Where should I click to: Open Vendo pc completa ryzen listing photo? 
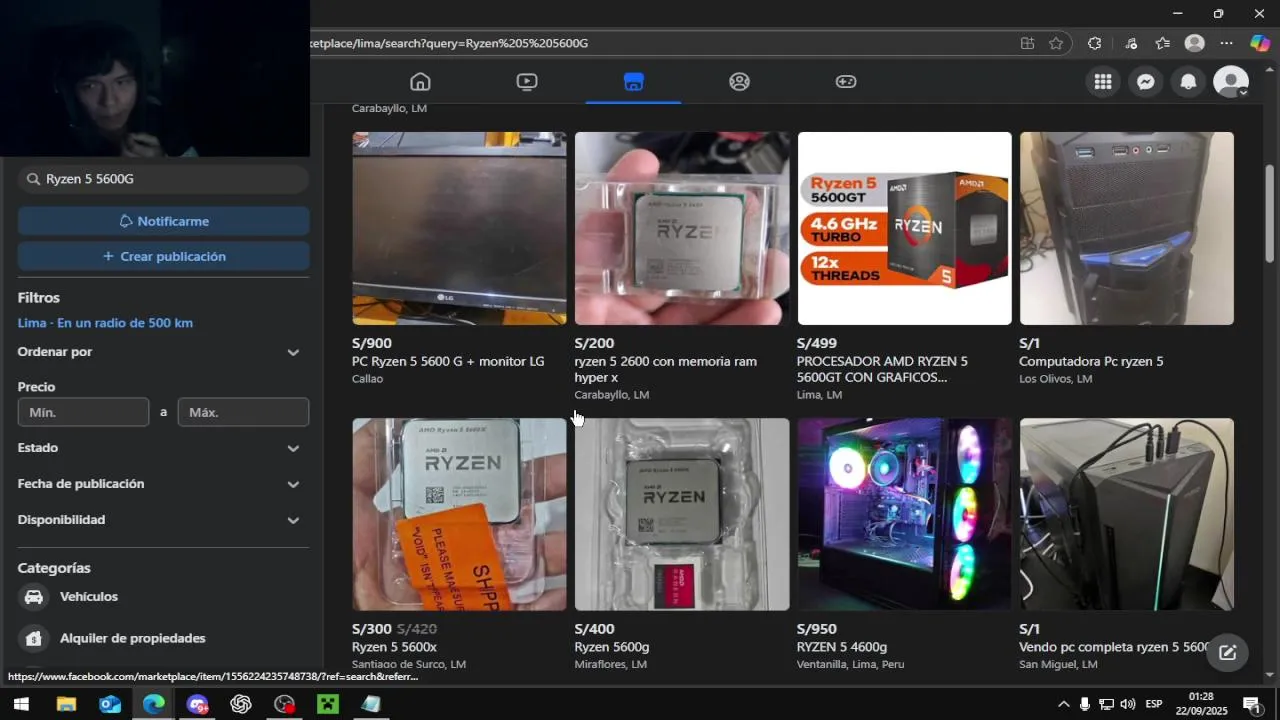coord(1126,514)
